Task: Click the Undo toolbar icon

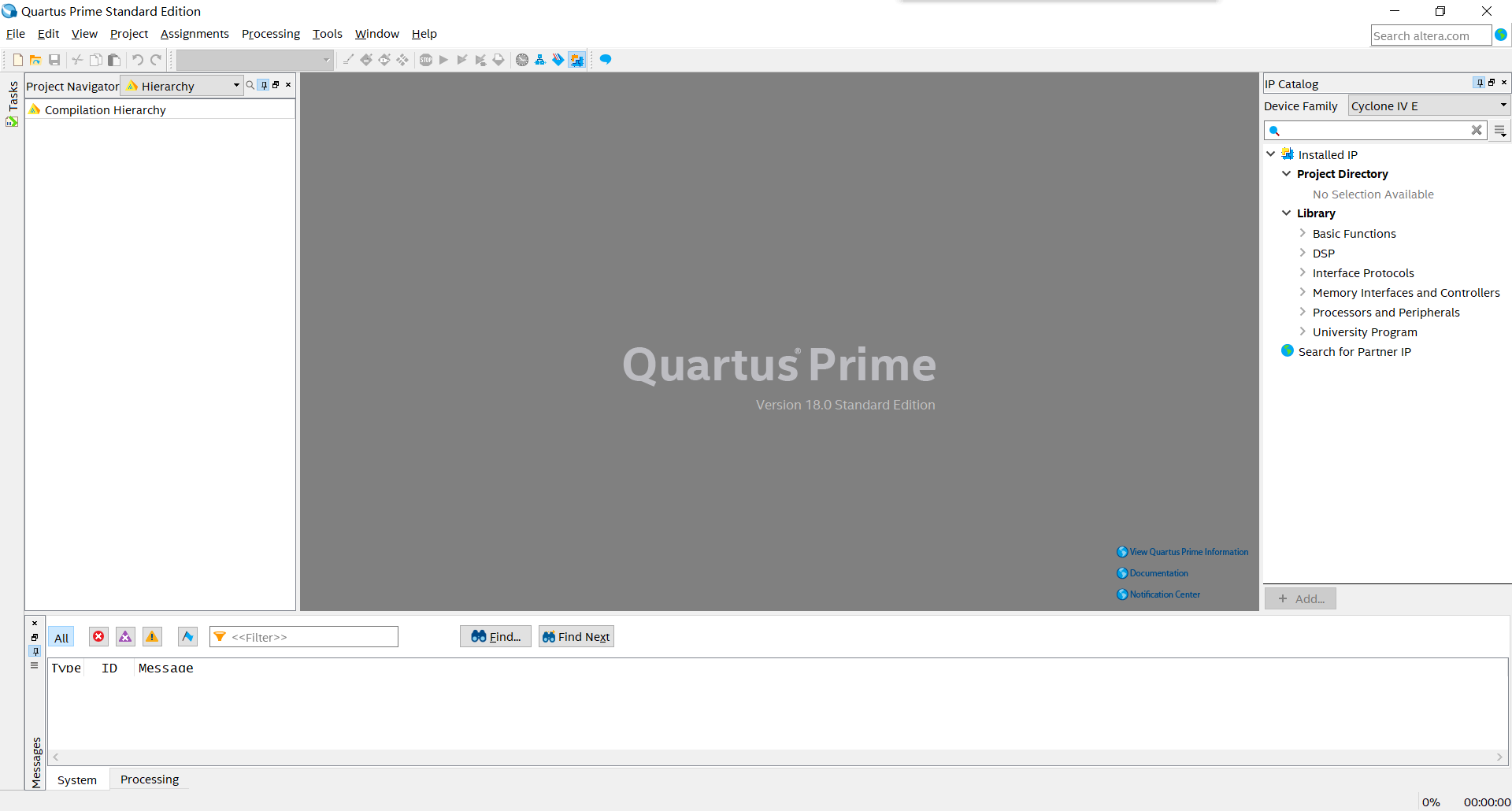Action: 137,59
